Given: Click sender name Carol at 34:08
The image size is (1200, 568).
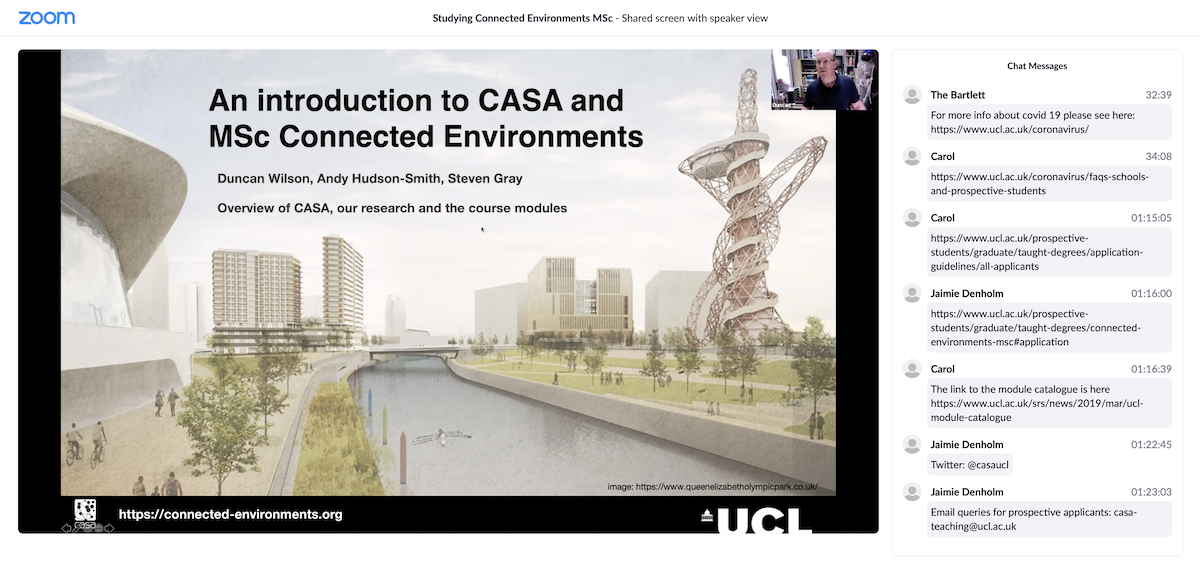Looking at the screenshot, I should tap(942, 156).
